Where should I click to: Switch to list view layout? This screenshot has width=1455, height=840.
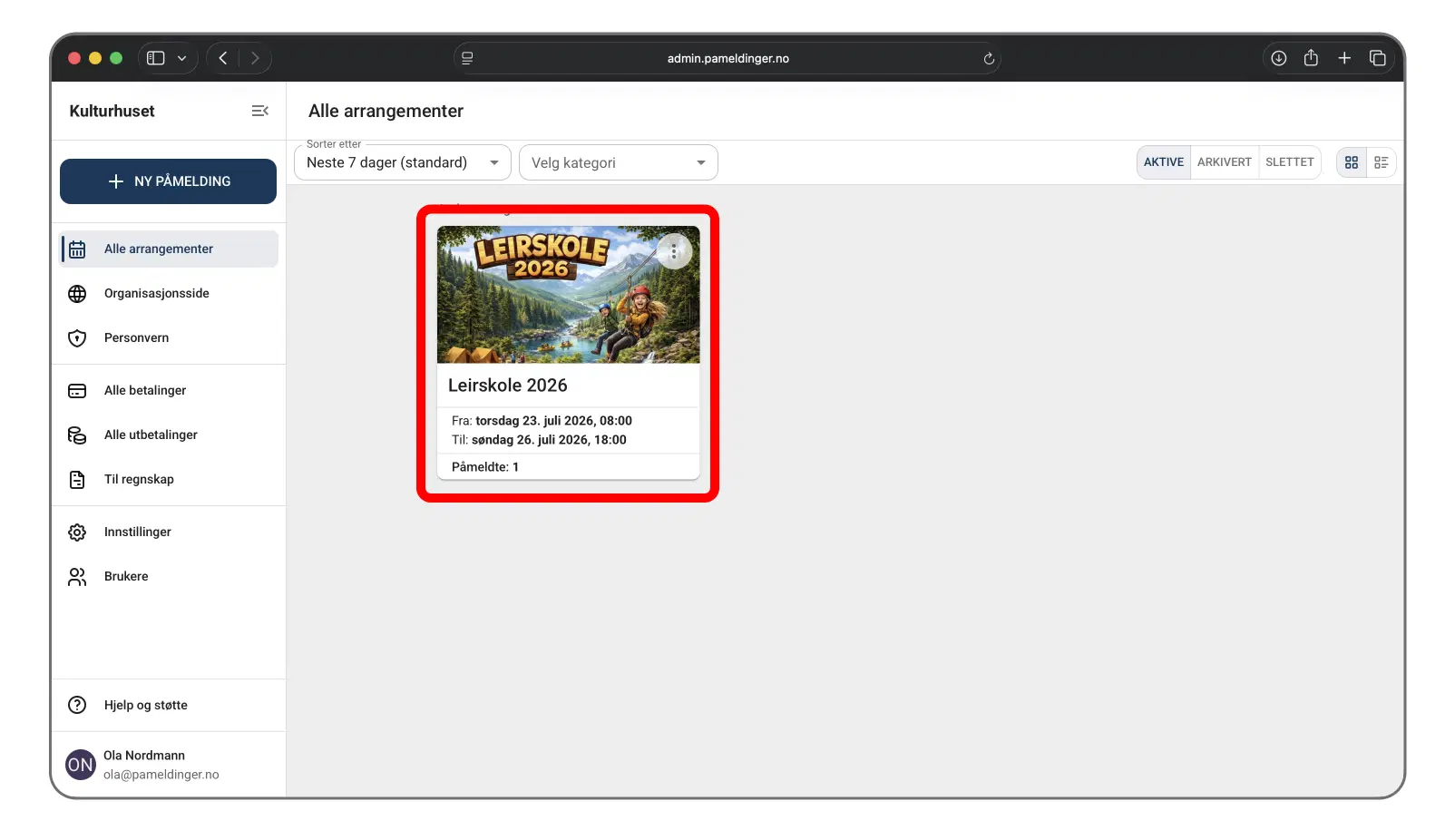(1381, 162)
